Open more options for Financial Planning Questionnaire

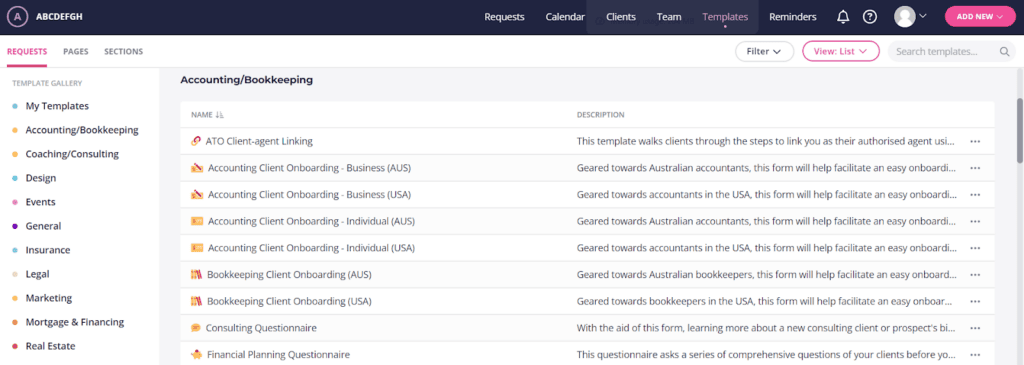coord(975,355)
